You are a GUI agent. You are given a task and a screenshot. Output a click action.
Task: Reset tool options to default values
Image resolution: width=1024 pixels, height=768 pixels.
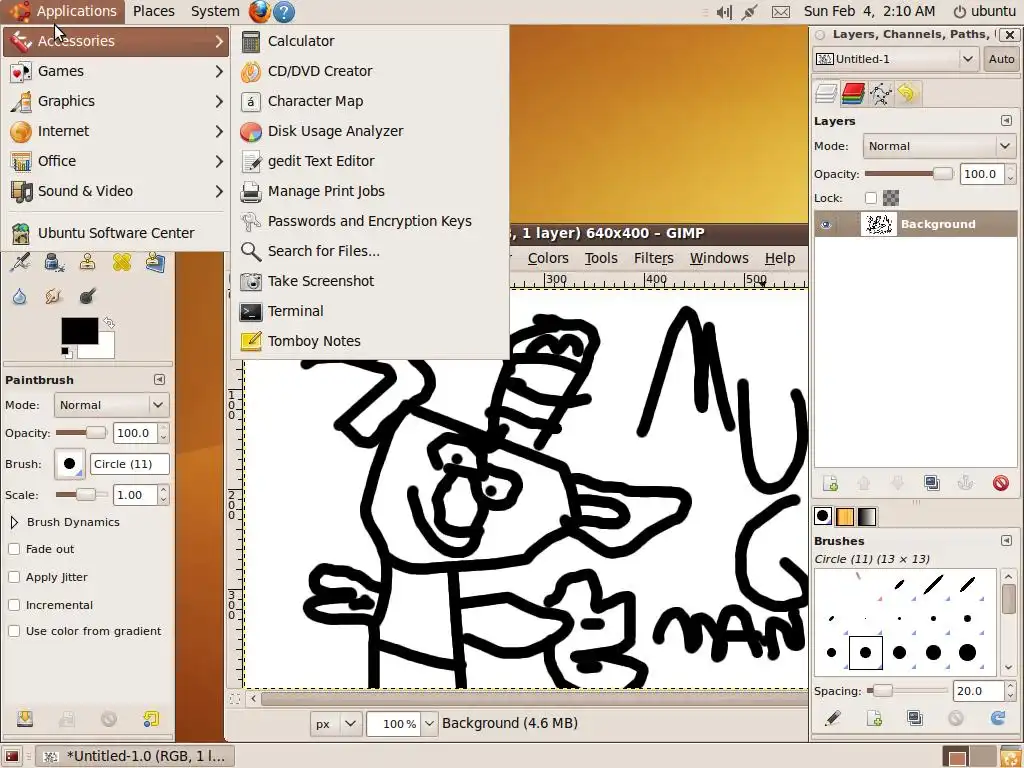click(x=151, y=719)
